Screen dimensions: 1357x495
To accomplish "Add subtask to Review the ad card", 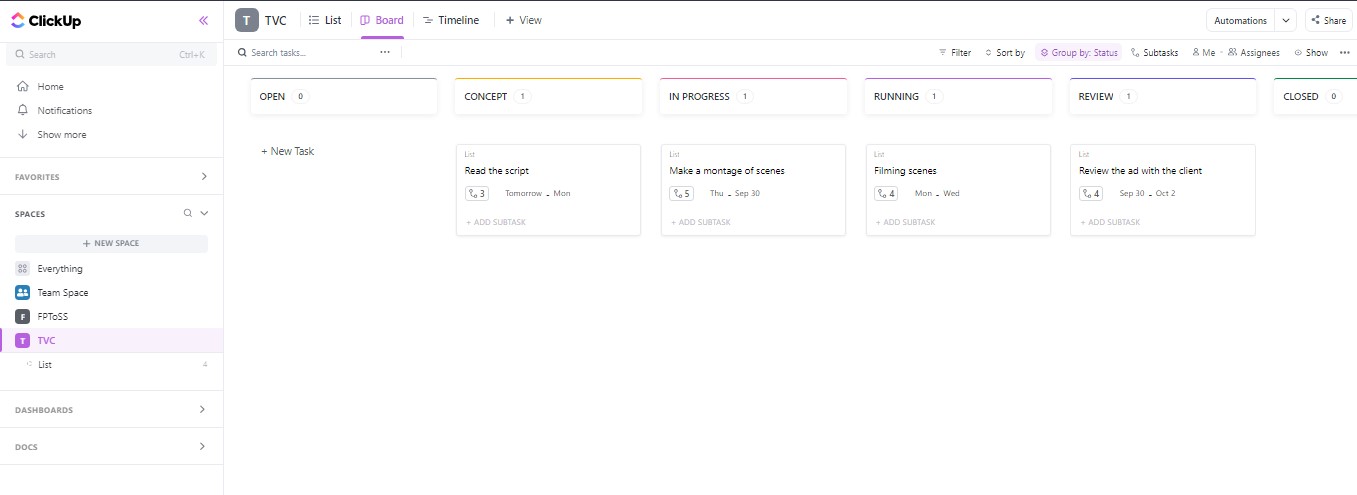I will click(x=1110, y=222).
